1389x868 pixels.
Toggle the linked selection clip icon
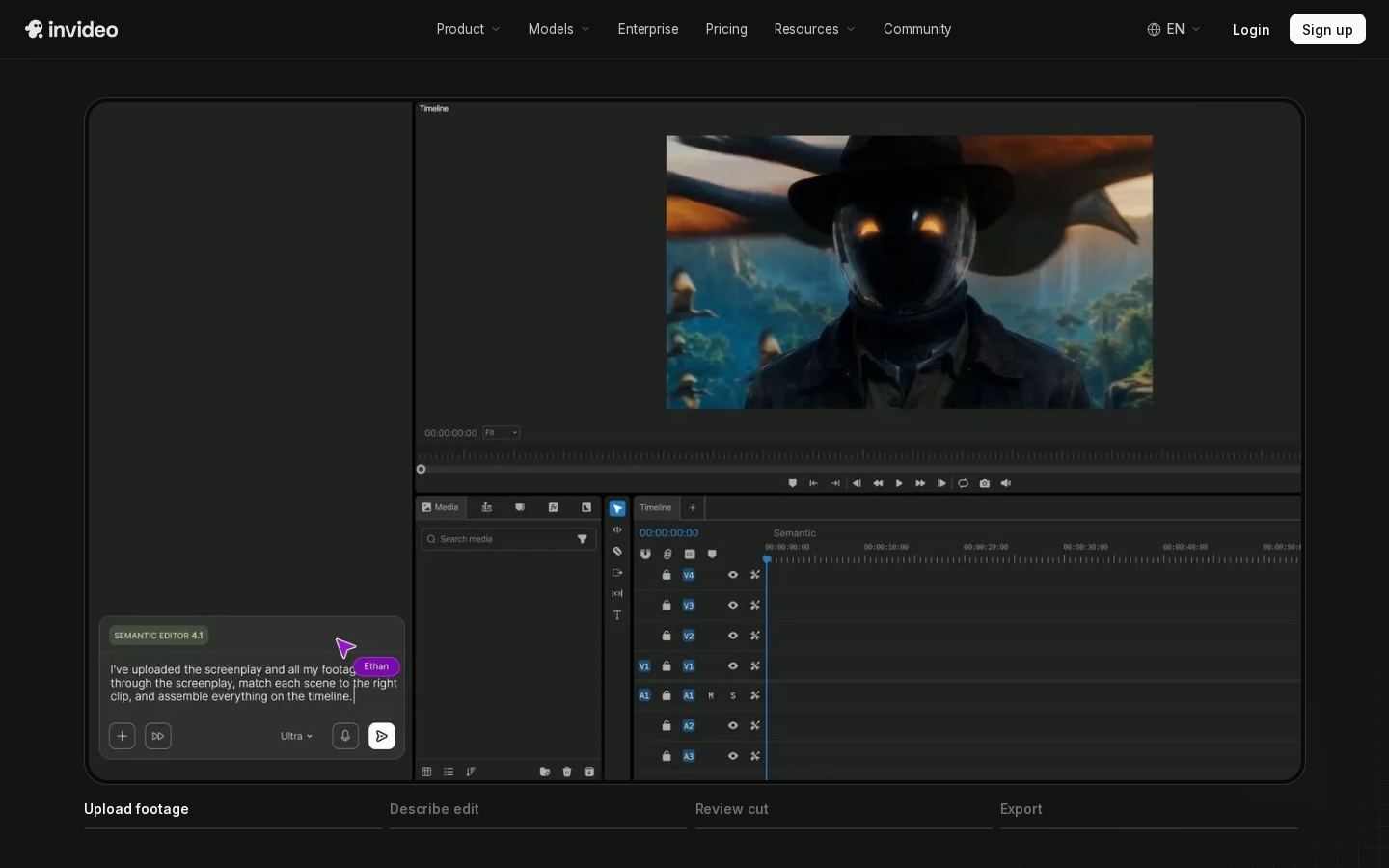click(x=667, y=555)
